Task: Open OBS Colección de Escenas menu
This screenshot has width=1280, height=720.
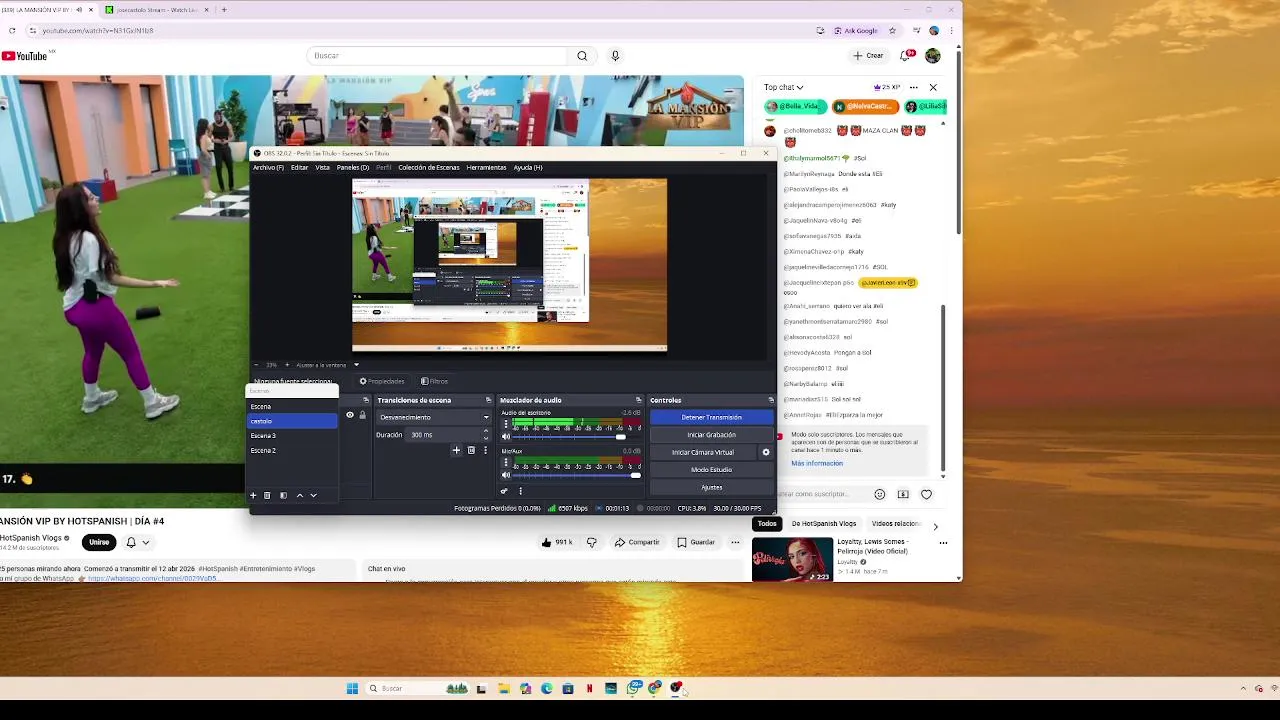Action: (x=429, y=167)
